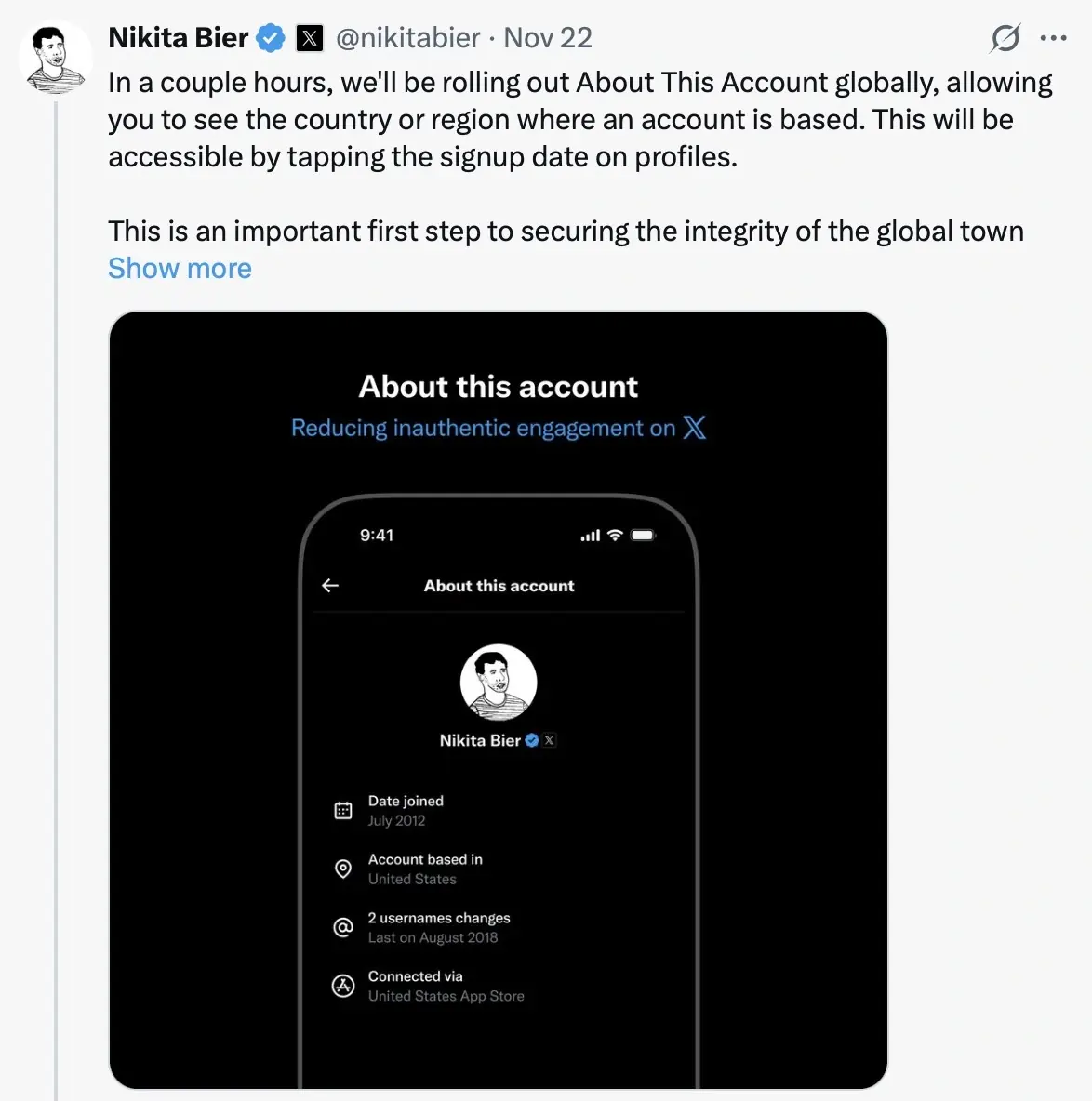Click the avatar inside the phone mockup
The width and height of the screenshot is (1092, 1101).
tap(499, 683)
